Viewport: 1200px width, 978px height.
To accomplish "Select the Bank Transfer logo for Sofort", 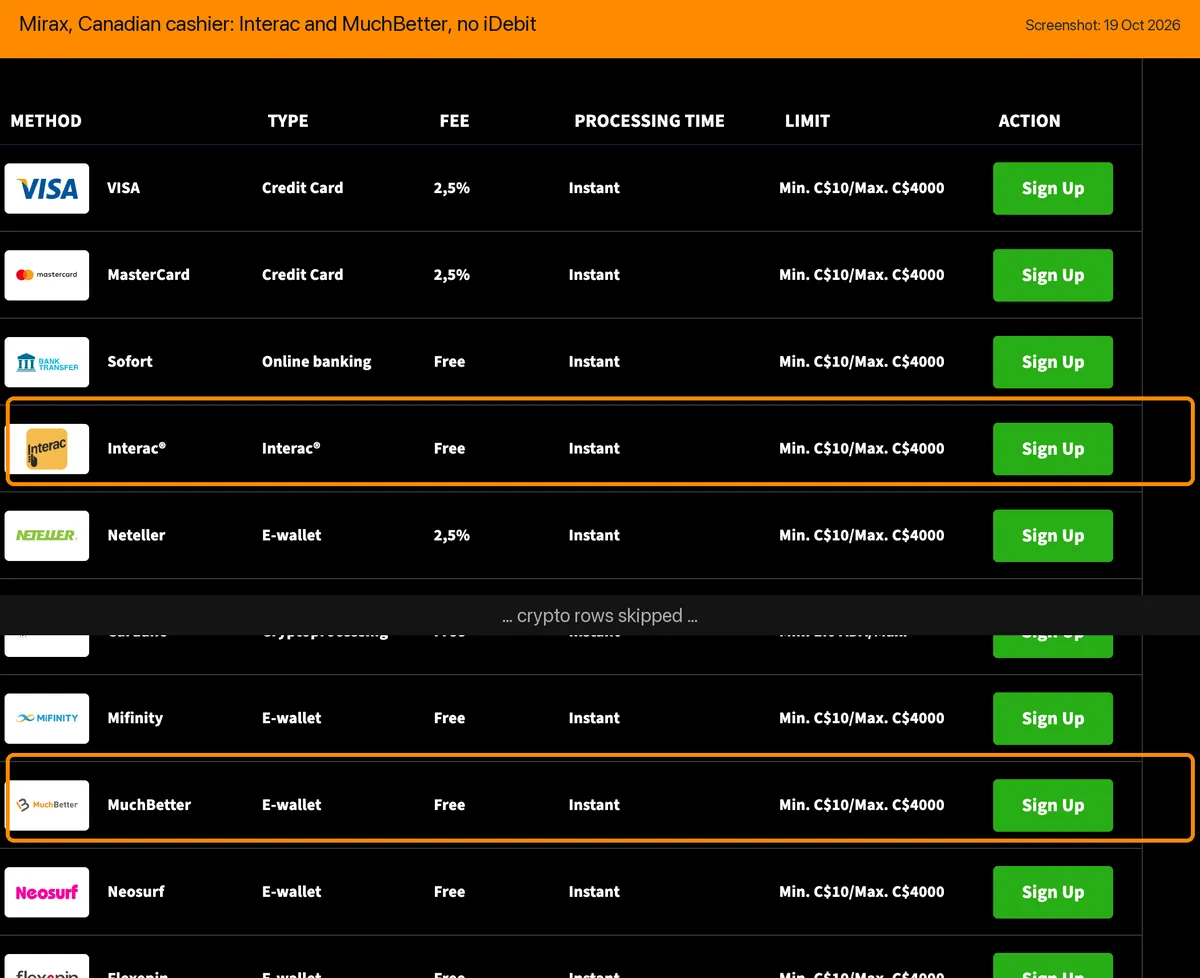I will [47, 362].
